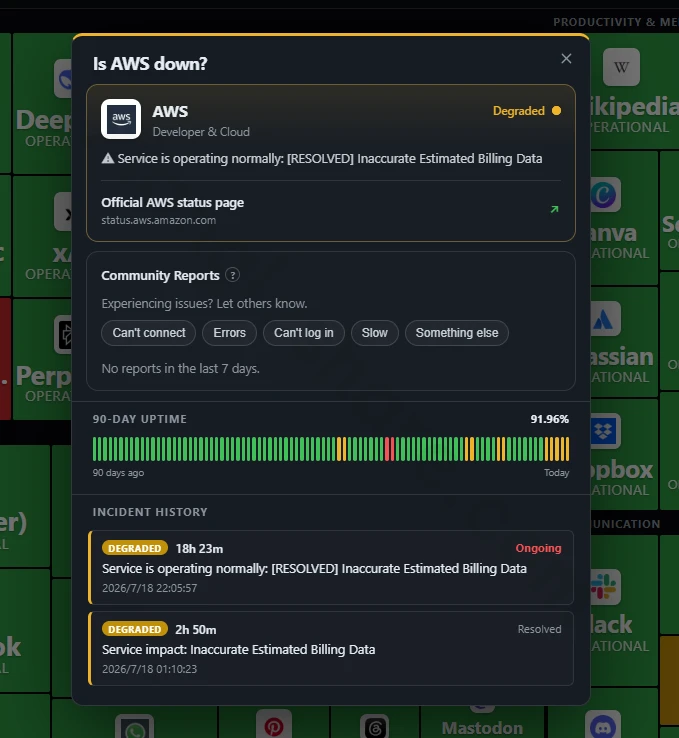Click WhatsApp icon in background grid
Screen dimensions: 679x738
tap(135, 728)
